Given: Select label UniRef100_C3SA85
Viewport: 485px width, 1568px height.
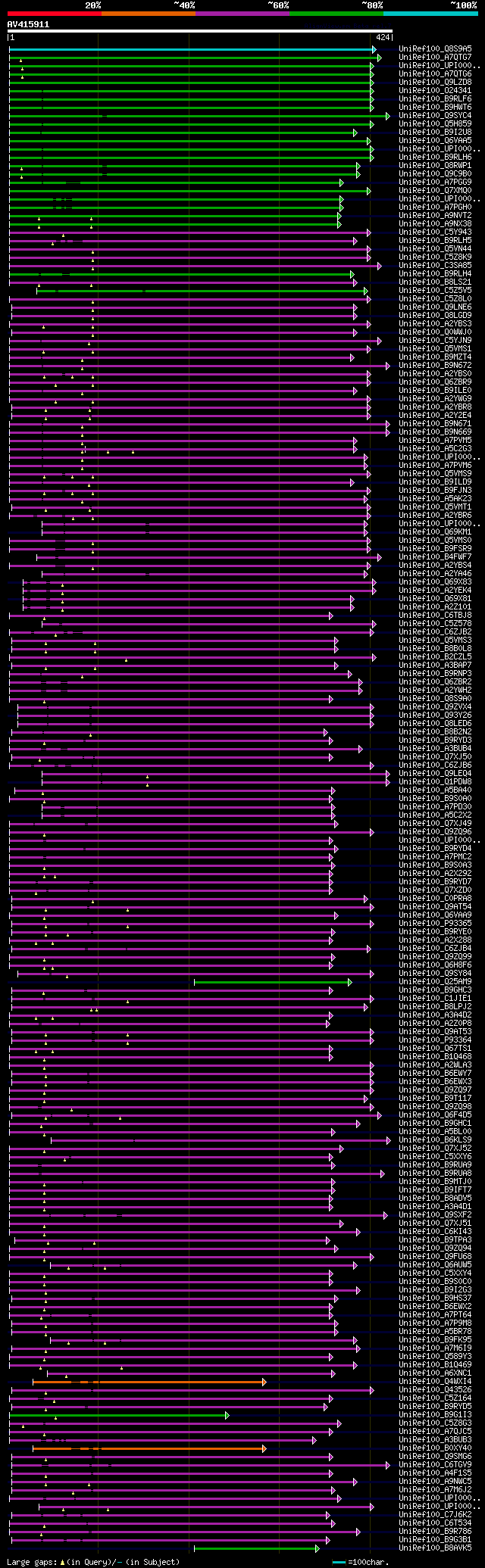Looking at the screenshot, I should tap(435, 266).
